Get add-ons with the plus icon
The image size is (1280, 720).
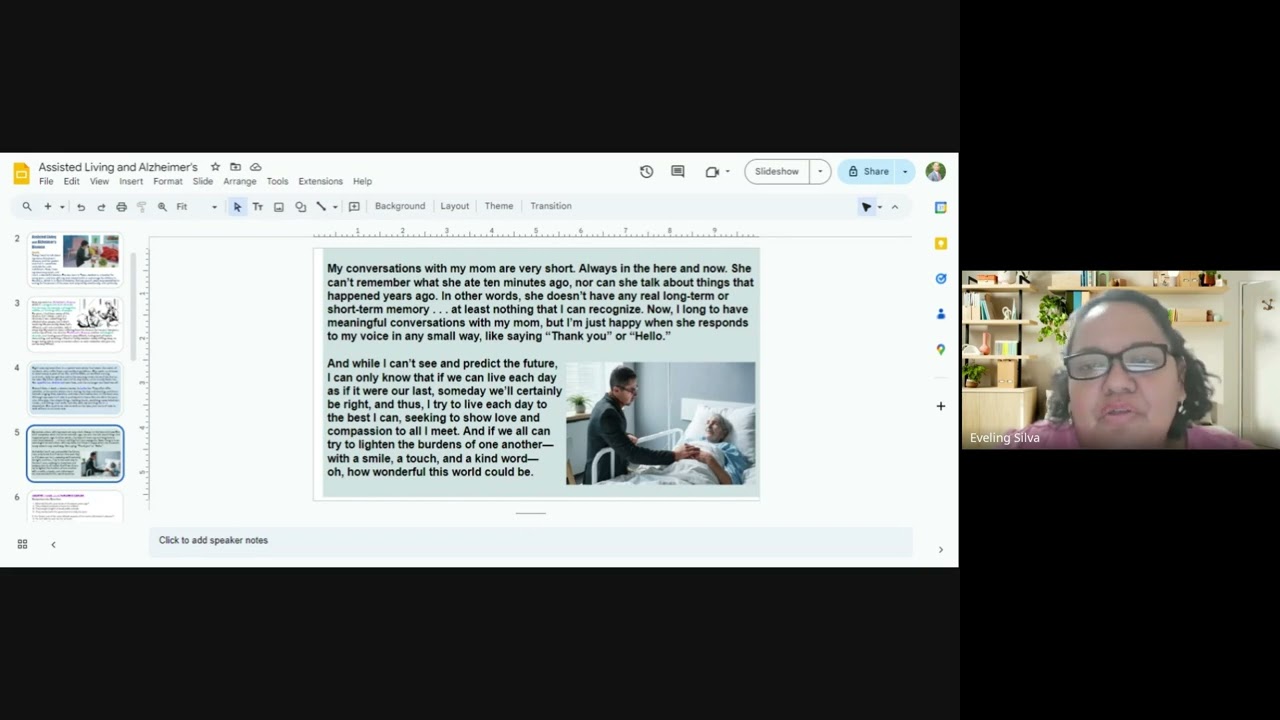(940, 406)
